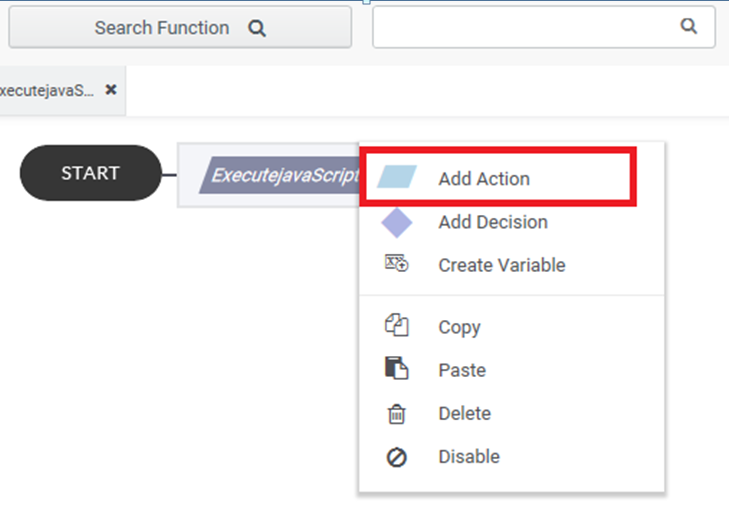729x518 pixels.
Task: Click the magnifier icon in search field
Action: [689, 26]
